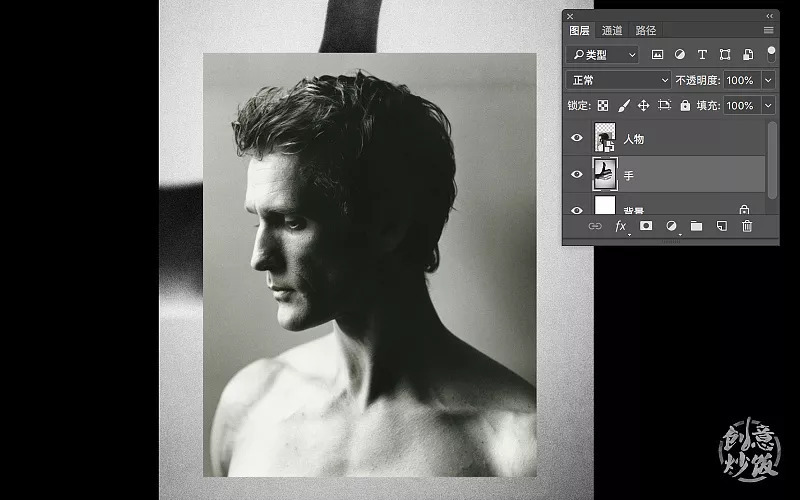This screenshot has height=500, width=800.
Task: Click the pixel layer filter icon
Action: tap(658, 55)
